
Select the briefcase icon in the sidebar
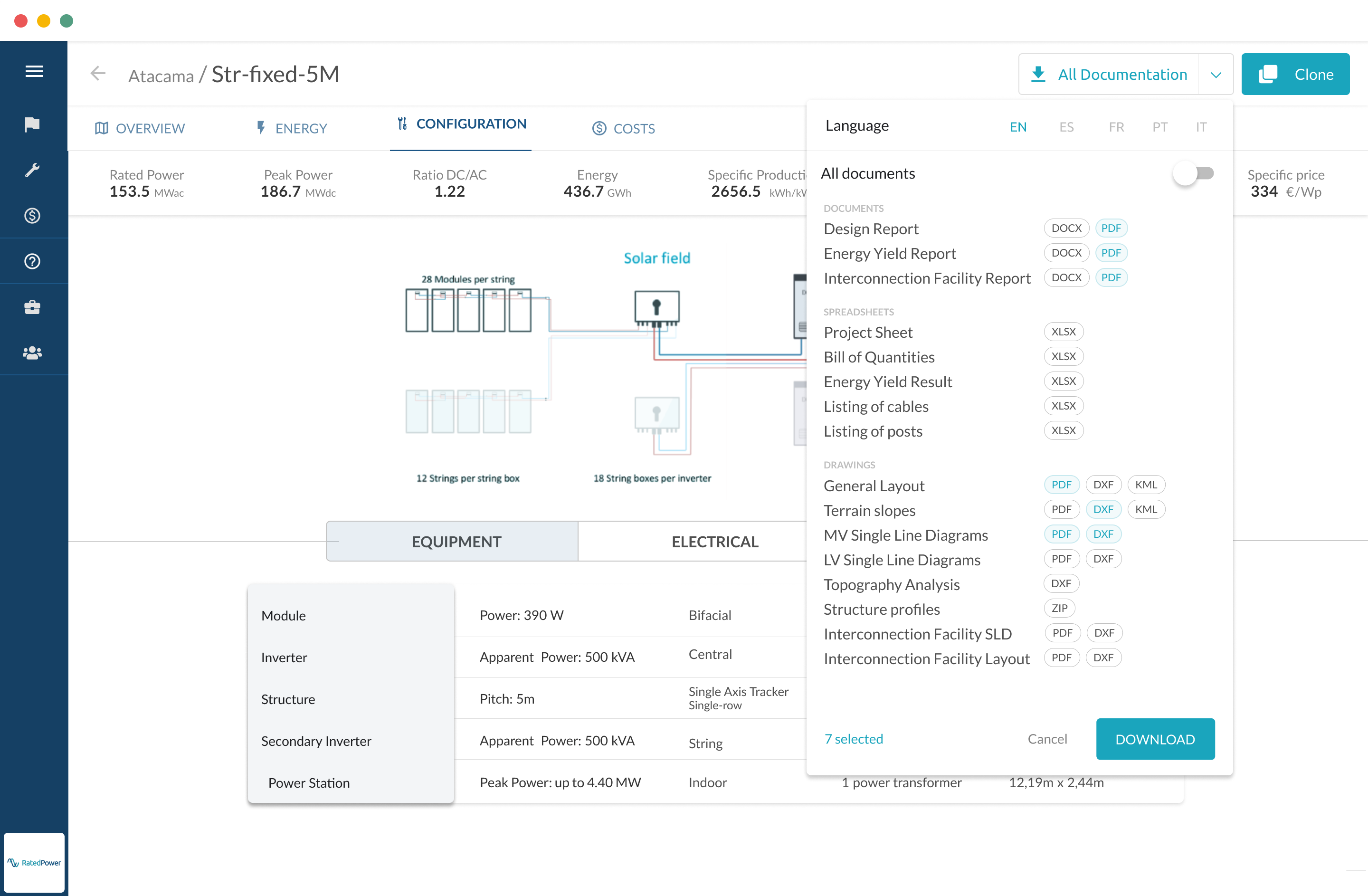tap(32, 307)
